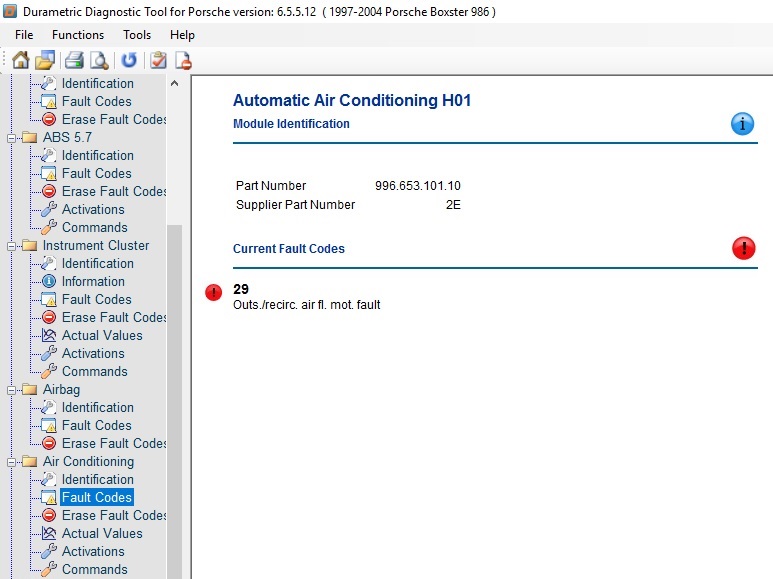Open Fault Codes under ABS 5.7
This screenshot has width=773, height=579.
(97, 173)
